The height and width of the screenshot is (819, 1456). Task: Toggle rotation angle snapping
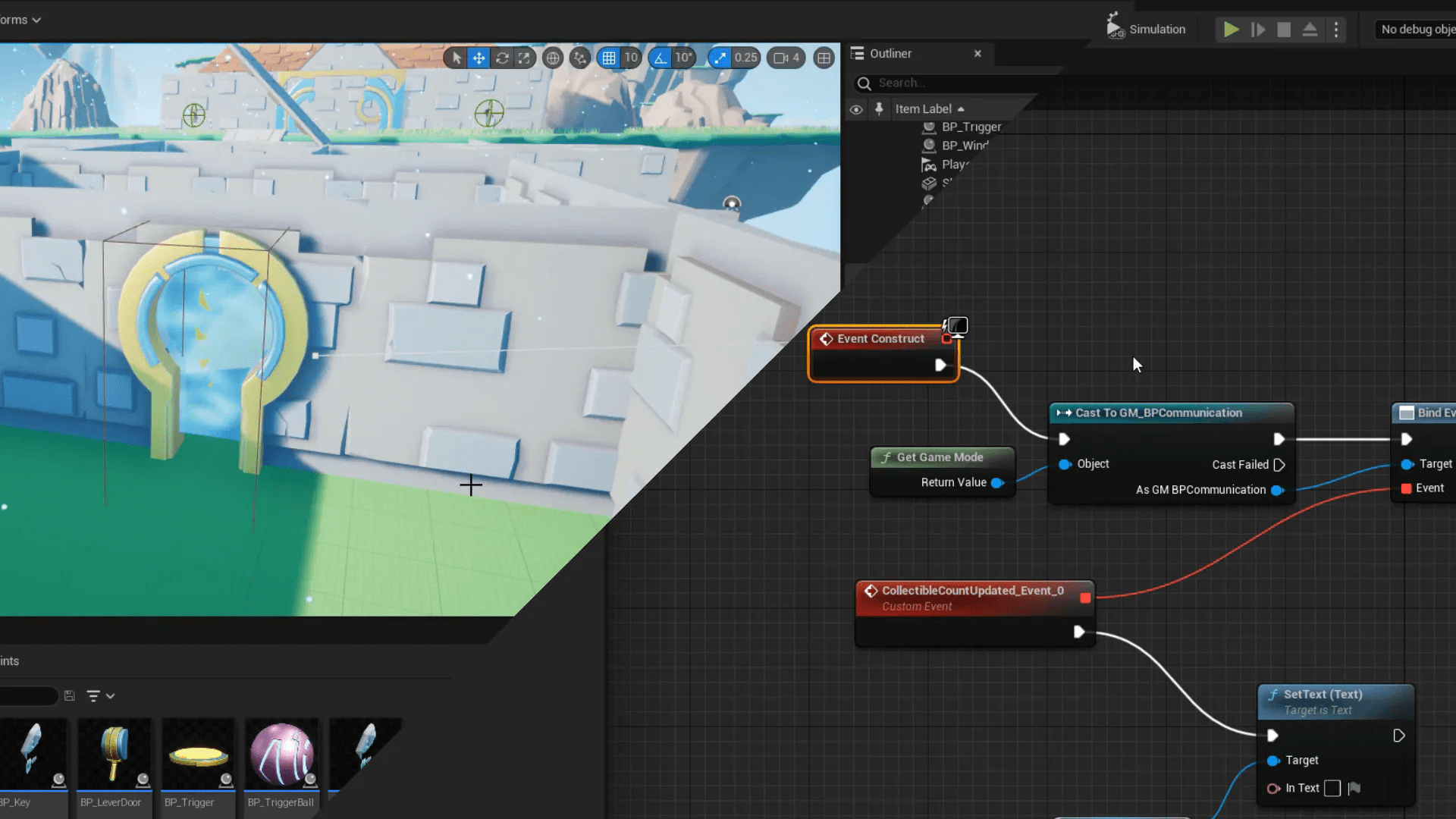[661, 58]
